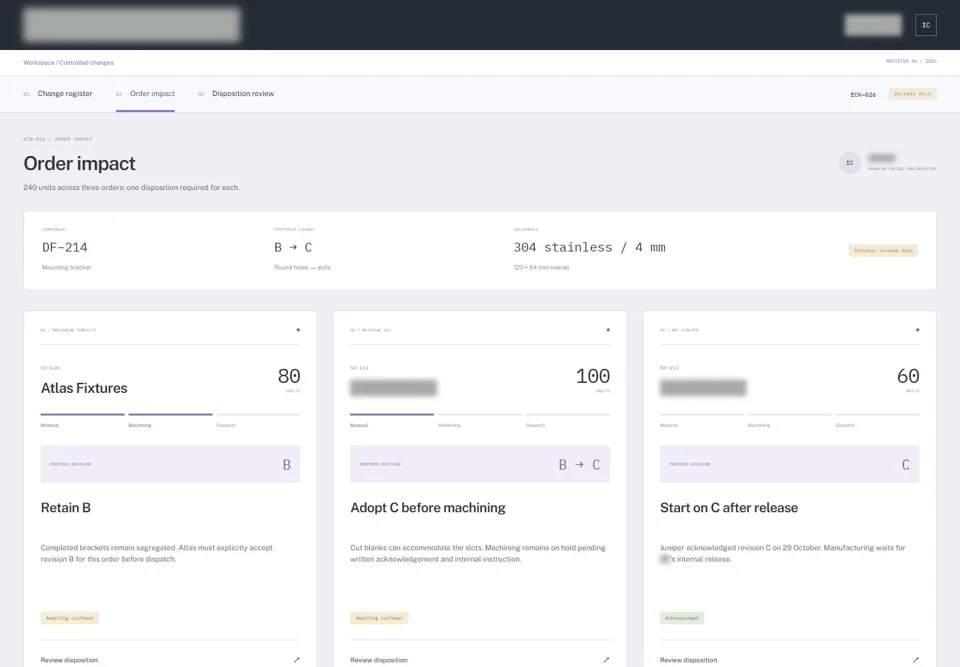Click the SO-610 order number
The height and width of the screenshot is (667, 960).
50,368
